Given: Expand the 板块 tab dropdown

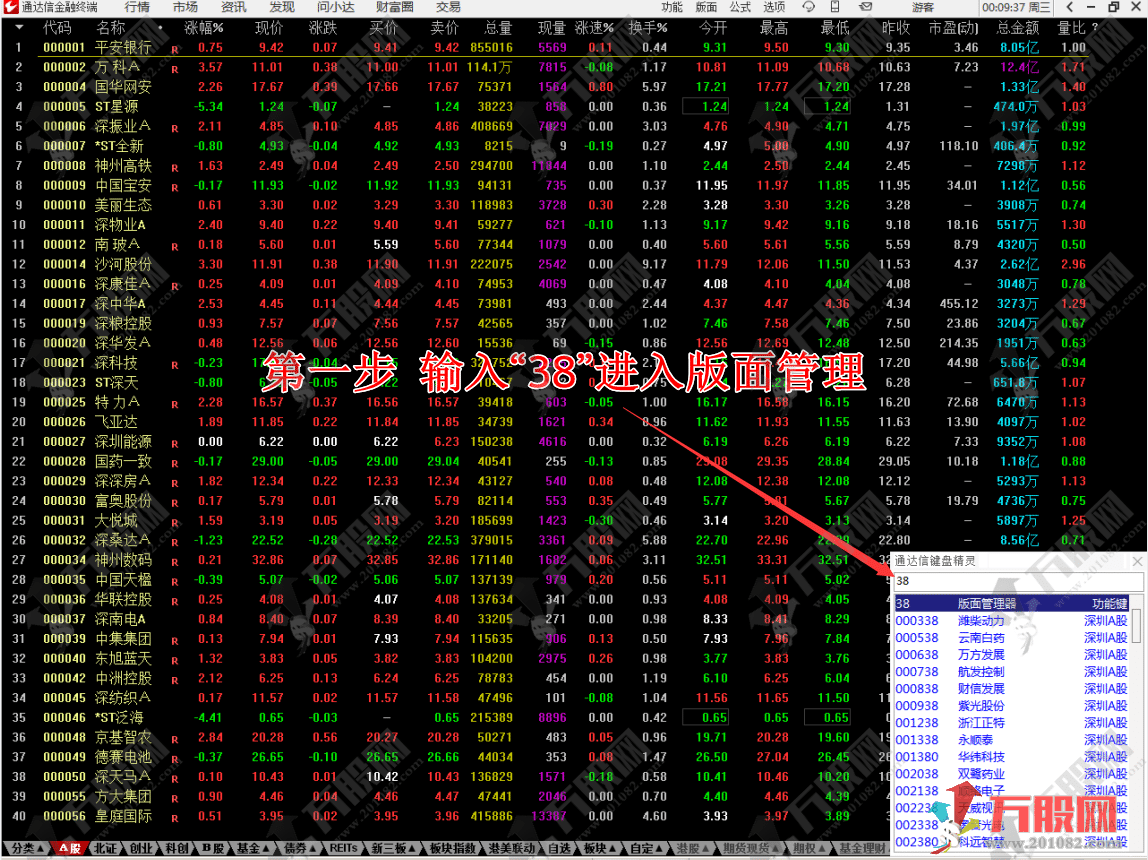Looking at the screenshot, I should 611,848.
